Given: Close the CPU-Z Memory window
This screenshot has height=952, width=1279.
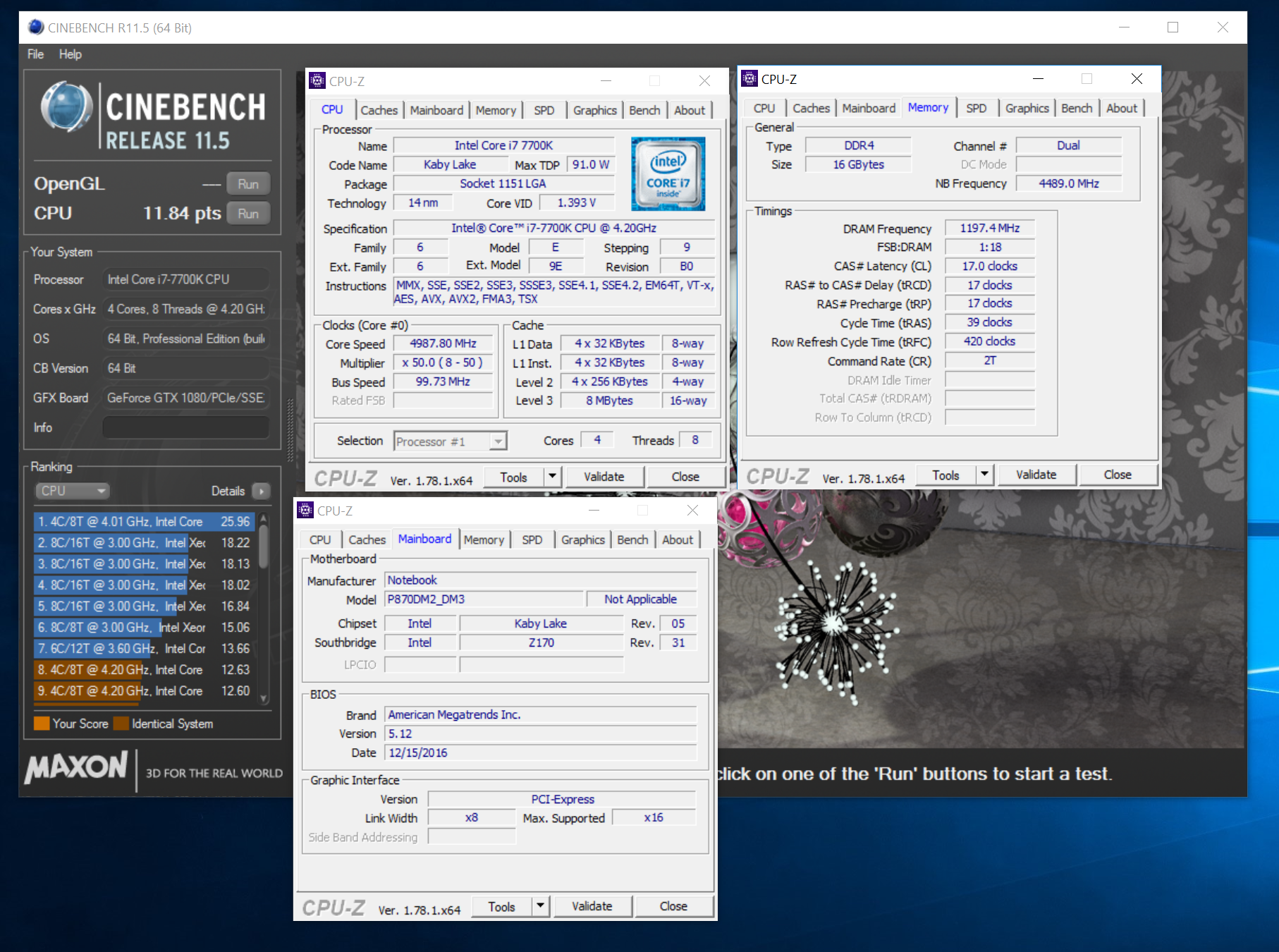Looking at the screenshot, I should (1136, 79).
